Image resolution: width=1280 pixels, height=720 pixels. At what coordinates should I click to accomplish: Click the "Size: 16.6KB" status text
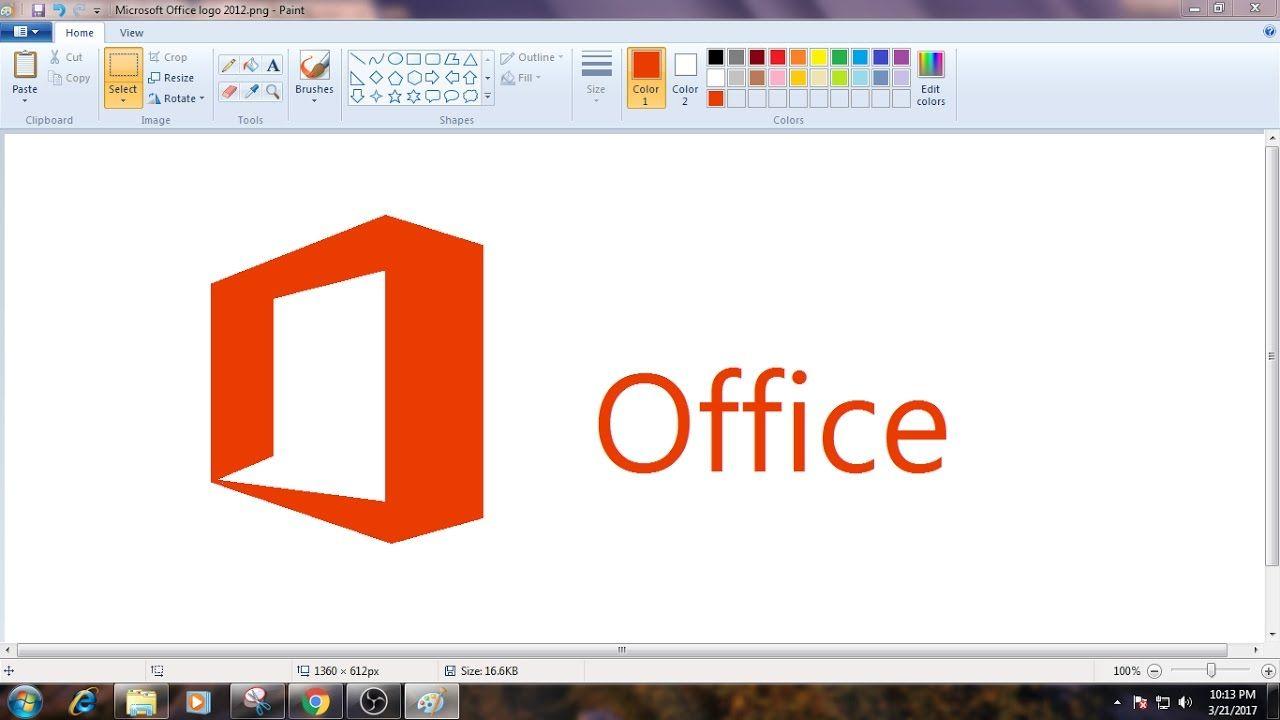489,671
